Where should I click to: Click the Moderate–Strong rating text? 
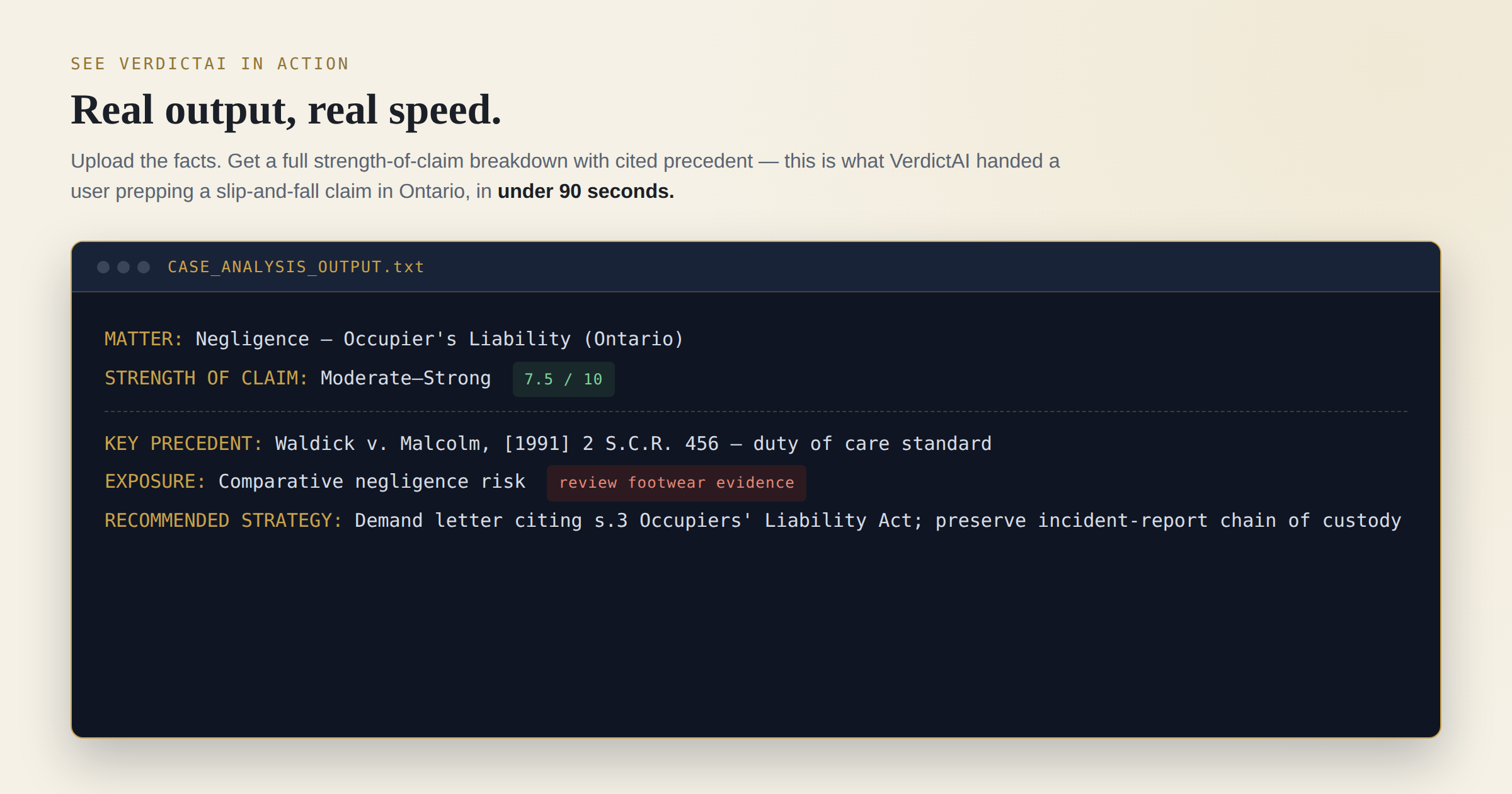point(406,378)
